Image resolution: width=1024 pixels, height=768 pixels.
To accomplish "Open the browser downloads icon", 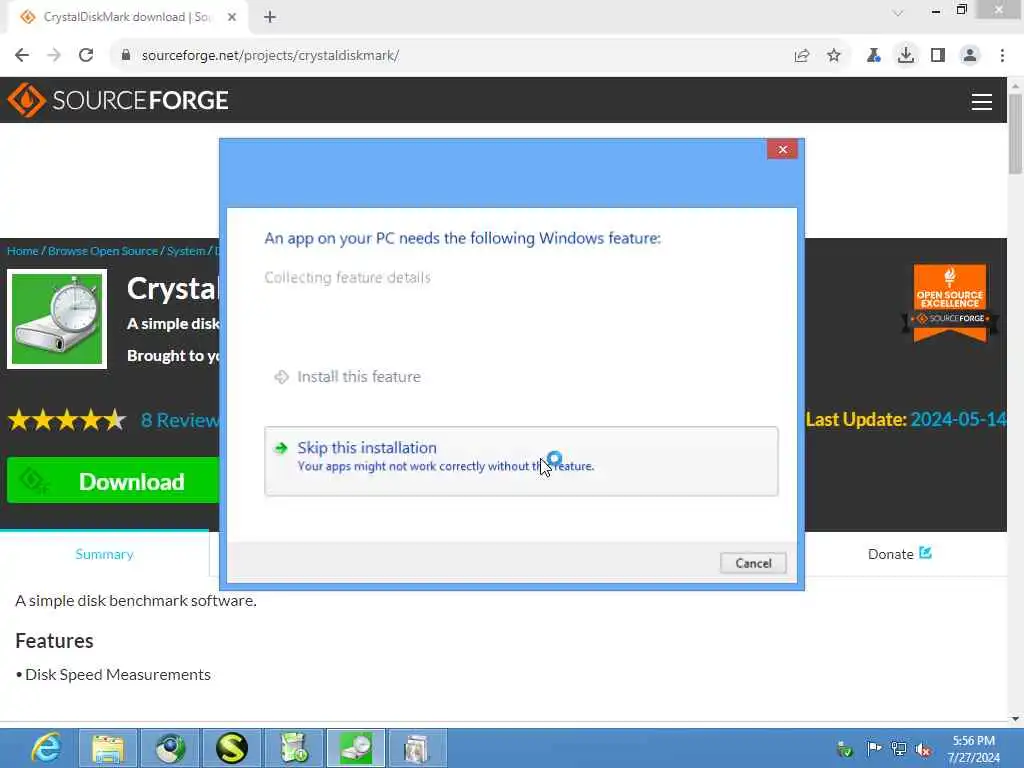I will pyautogui.click(x=906, y=56).
